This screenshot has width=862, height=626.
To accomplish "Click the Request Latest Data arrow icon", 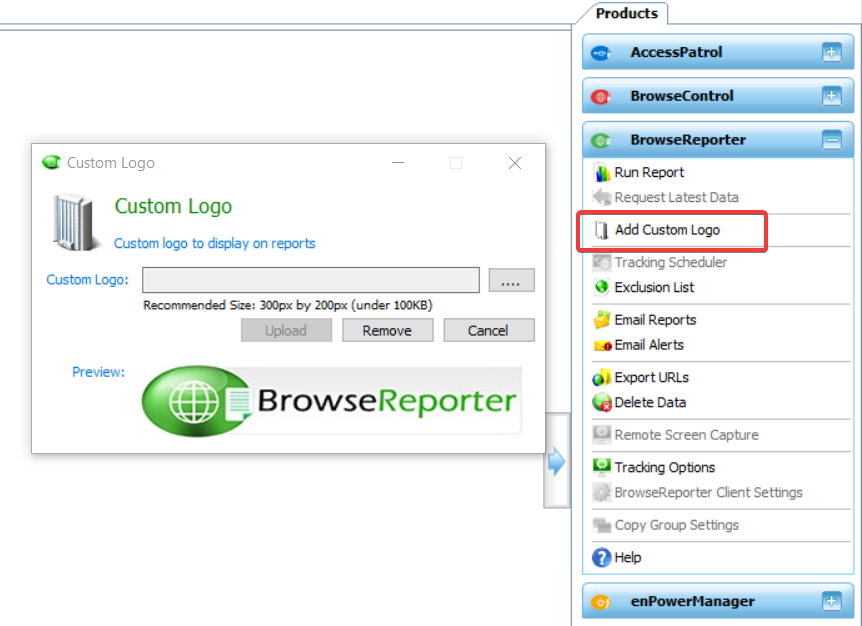I will 601,197.
